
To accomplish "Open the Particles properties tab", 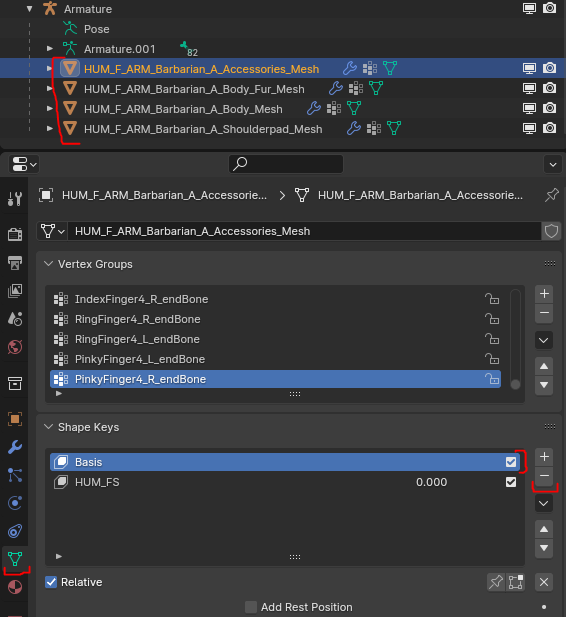I will [x=15, y=475].
